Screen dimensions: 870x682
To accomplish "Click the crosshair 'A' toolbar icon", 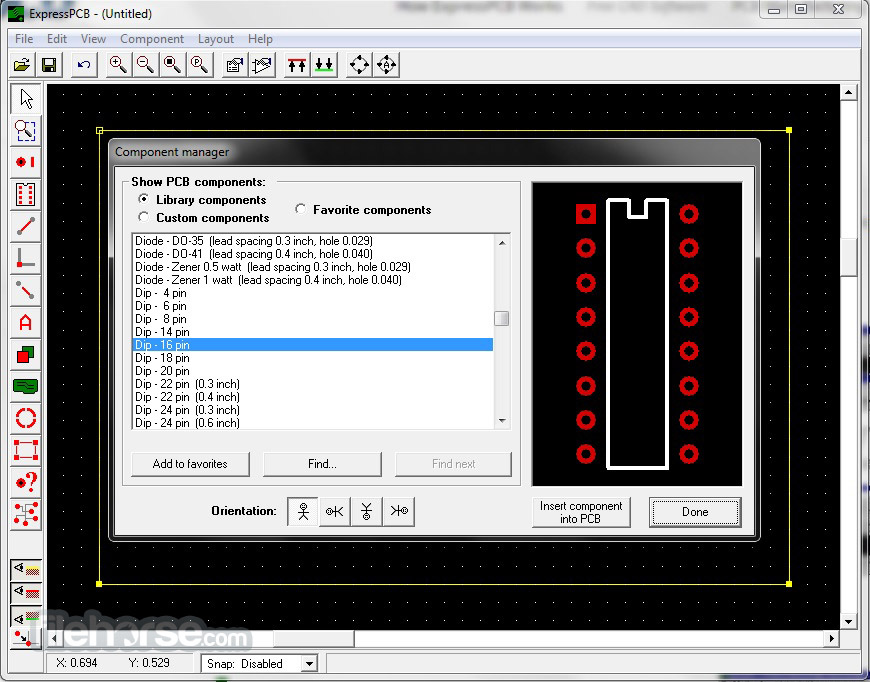I will 387,65.
